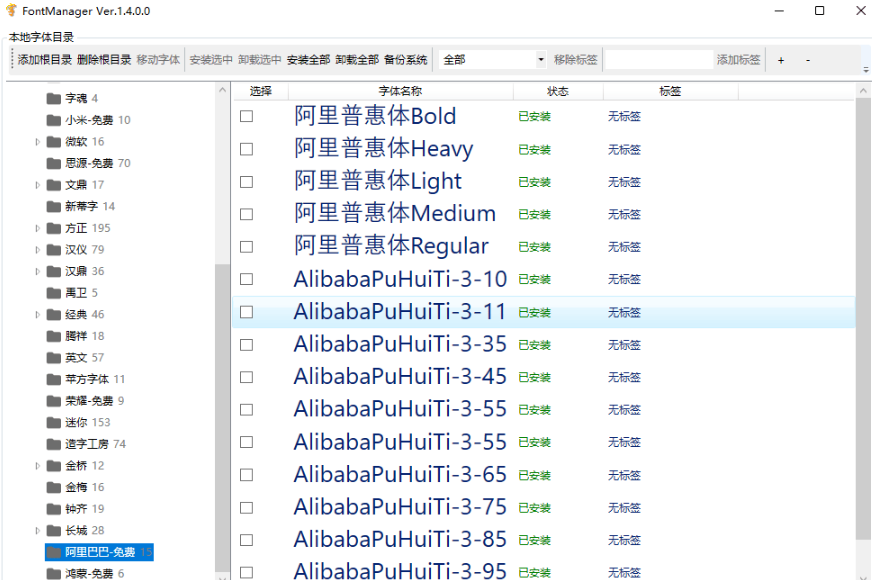Viewport: 872px width, 580px height.
Task: Open the 全部 tag filter dropdown
Action: (x=541, y=60)
